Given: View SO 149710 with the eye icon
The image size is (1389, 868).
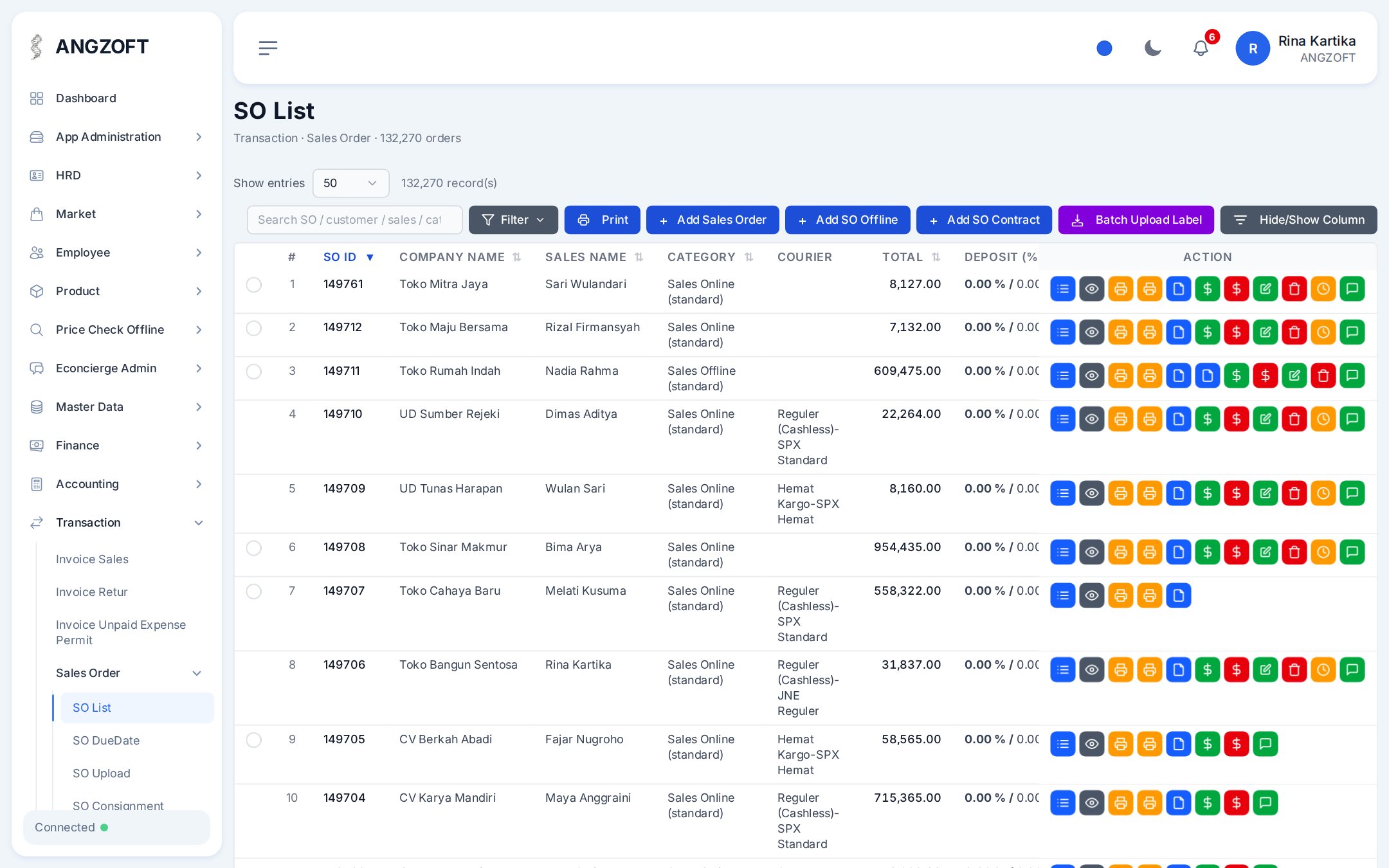Looking at the screenshot, I should (1092, 419).
